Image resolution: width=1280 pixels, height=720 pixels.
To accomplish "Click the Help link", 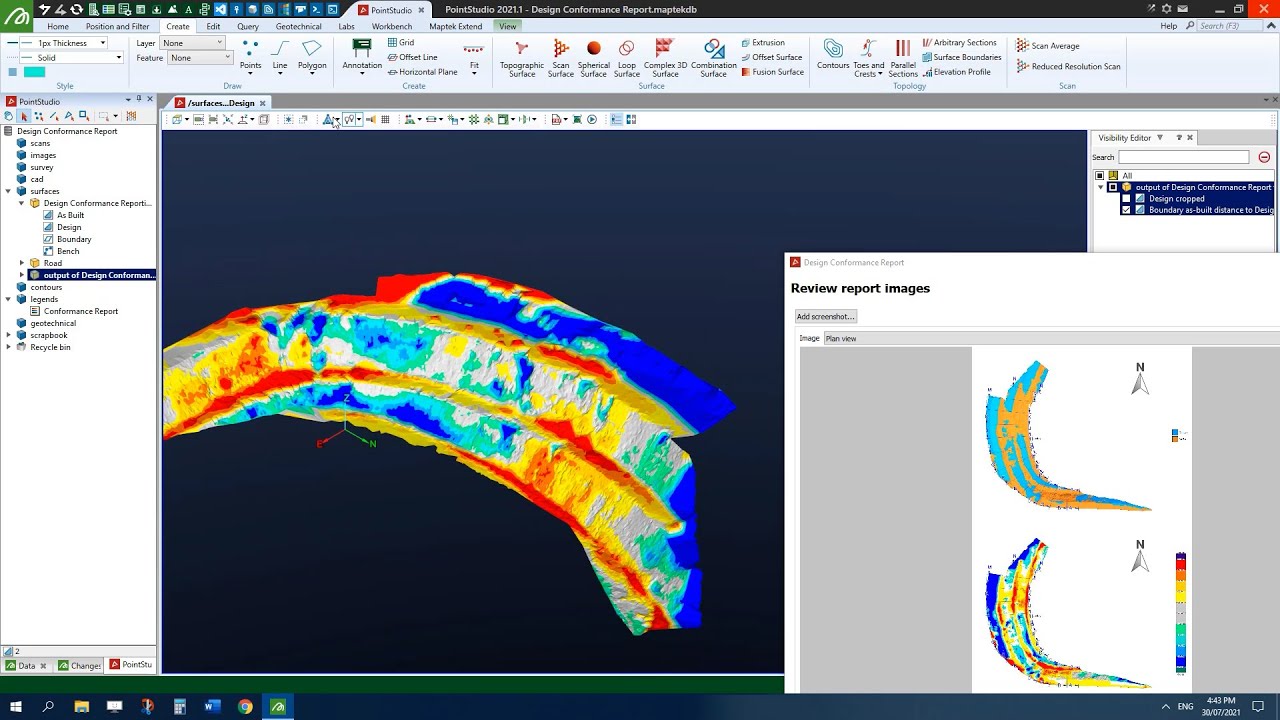I will 1168,26.
